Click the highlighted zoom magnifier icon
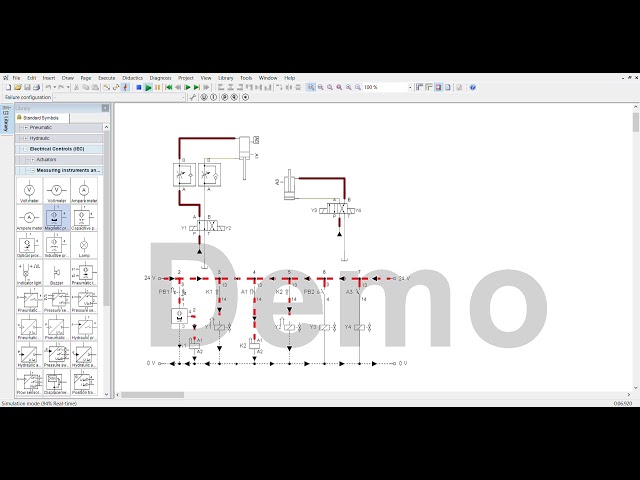Image resolution: width=640 pixels, height=480 pixels. (x=311, y=87)
